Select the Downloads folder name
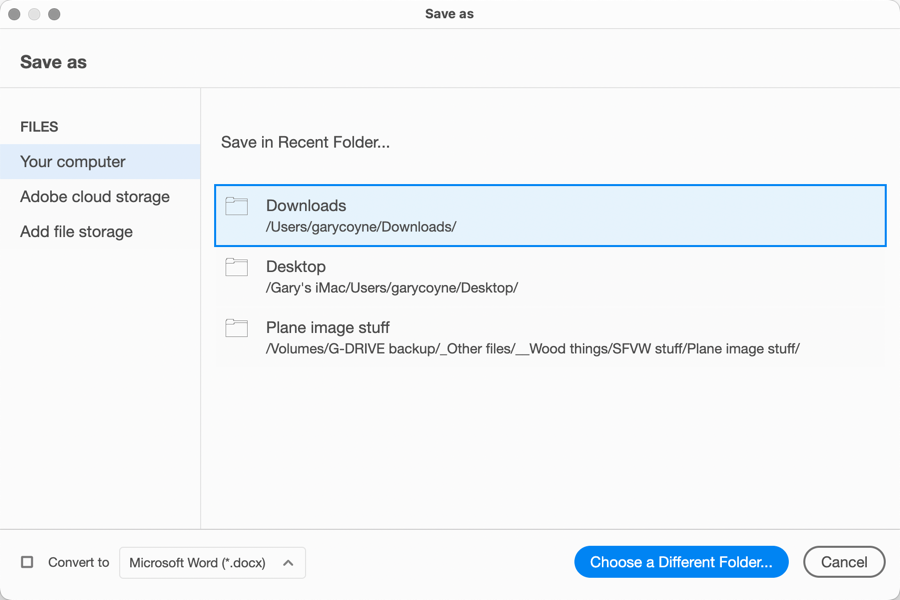This screenshot has width=900, height=600. click(x=306, y=206)
